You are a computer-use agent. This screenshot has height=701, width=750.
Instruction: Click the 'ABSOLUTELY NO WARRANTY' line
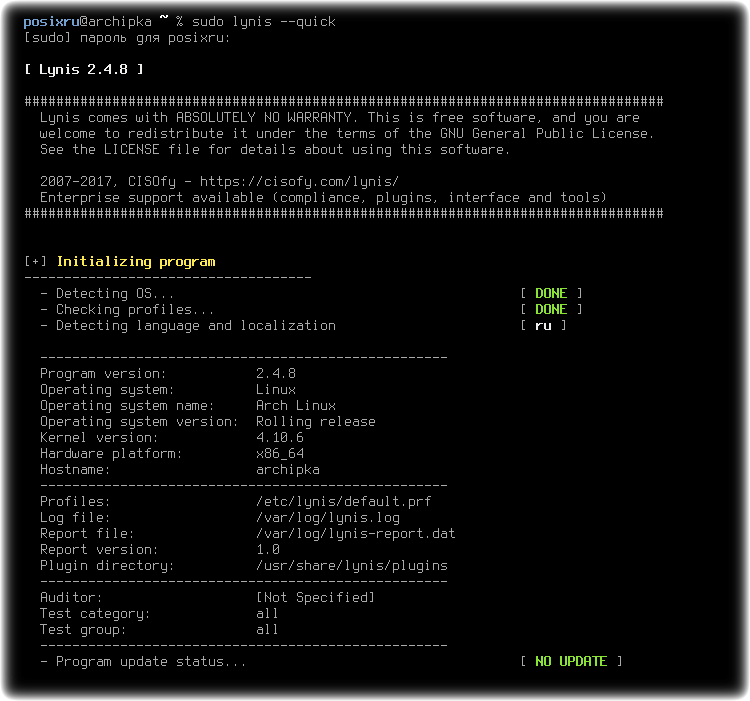click(x=340, y=118)
